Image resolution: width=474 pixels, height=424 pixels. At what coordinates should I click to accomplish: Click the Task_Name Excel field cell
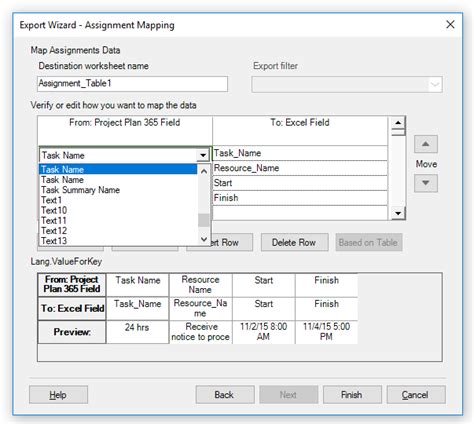[300, 153]
